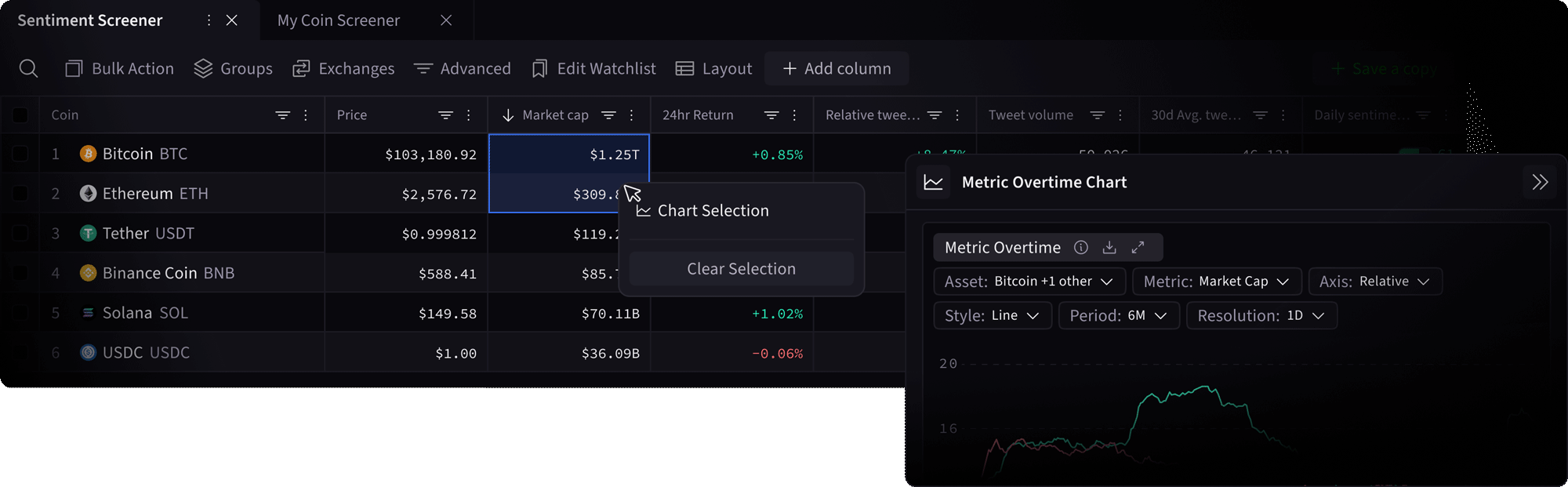1568x487 pixels.
Task: Open the Market cap column overflow menu
Action: click(x=632, y=114)
